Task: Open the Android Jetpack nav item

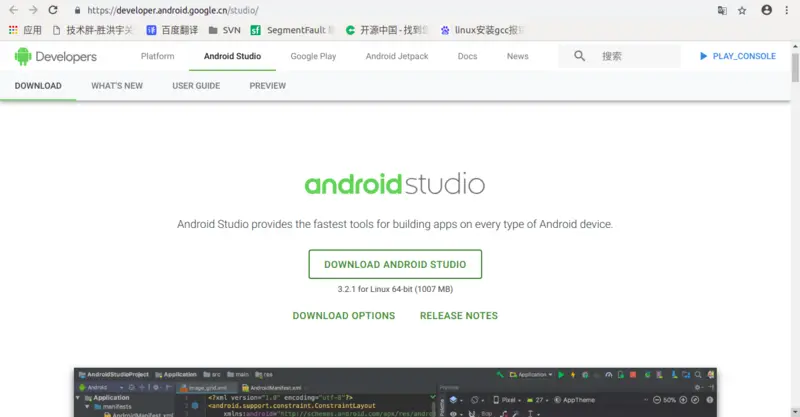Action: pos(397,56)
